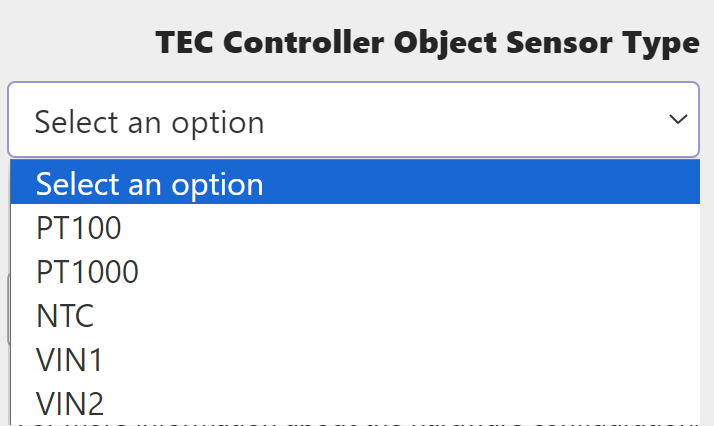The image size is (714, 426).
Task: Click the 'Select an option' text in the closed field
Action: pyautogui.click(x=150, y=122)
